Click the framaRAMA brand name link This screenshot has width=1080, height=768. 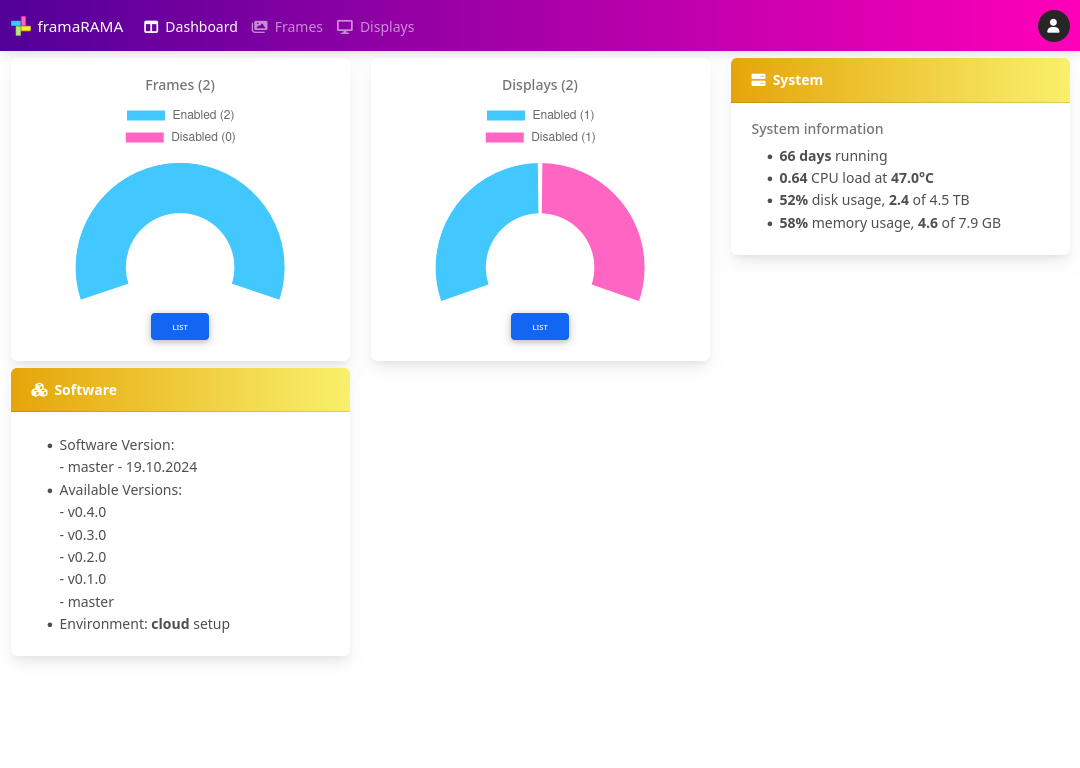(x=80, y=27)
